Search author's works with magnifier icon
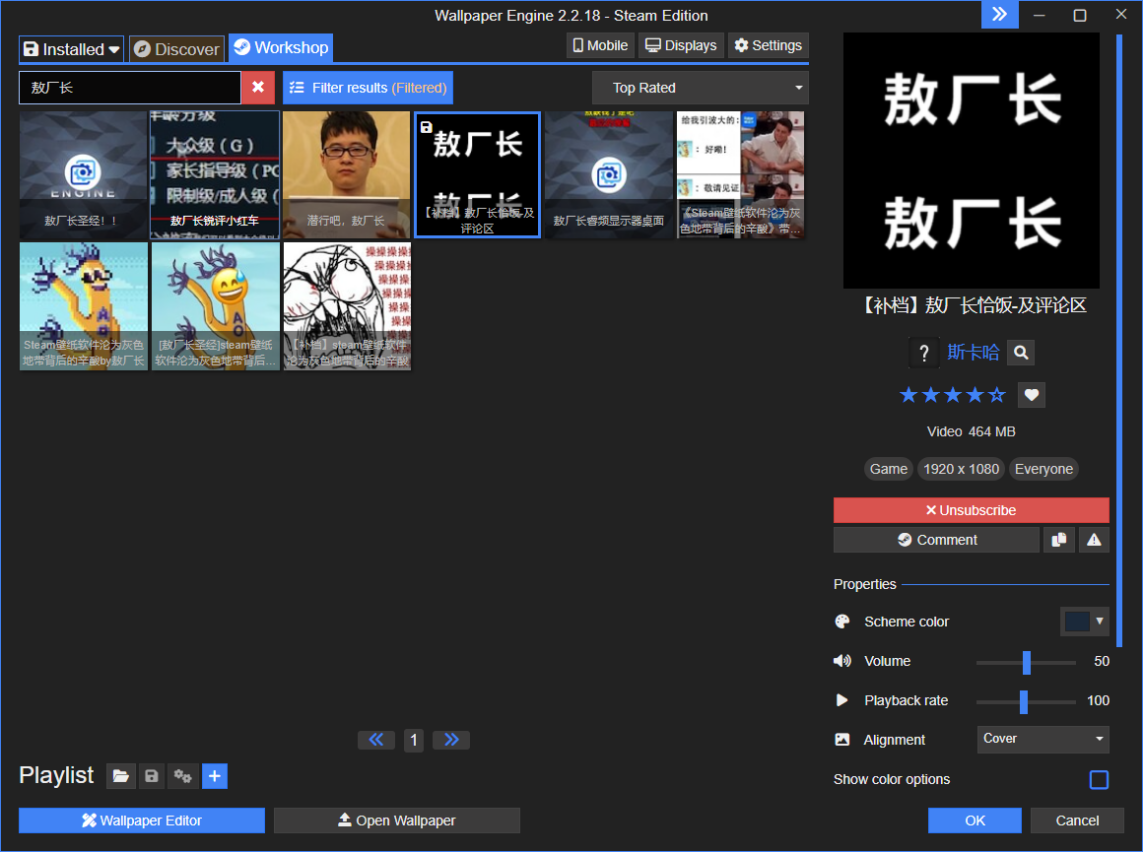1143x852 pixels. [1020, 352]
